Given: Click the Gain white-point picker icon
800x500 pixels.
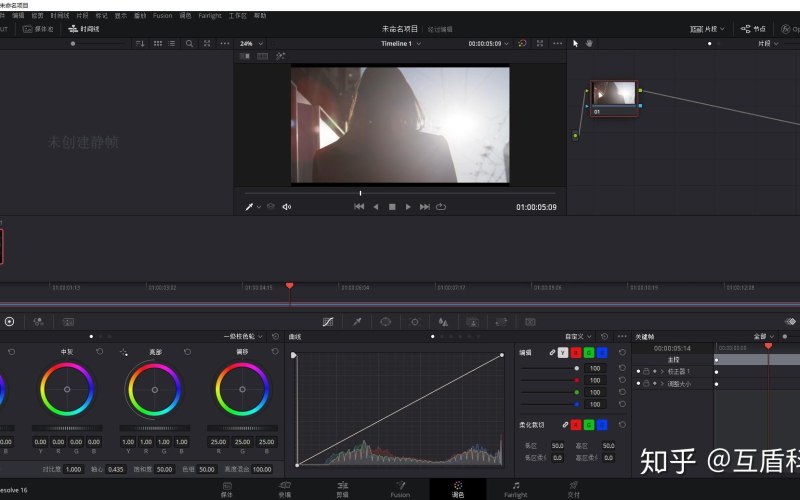Looking at the screenshot, I should 123,352.
